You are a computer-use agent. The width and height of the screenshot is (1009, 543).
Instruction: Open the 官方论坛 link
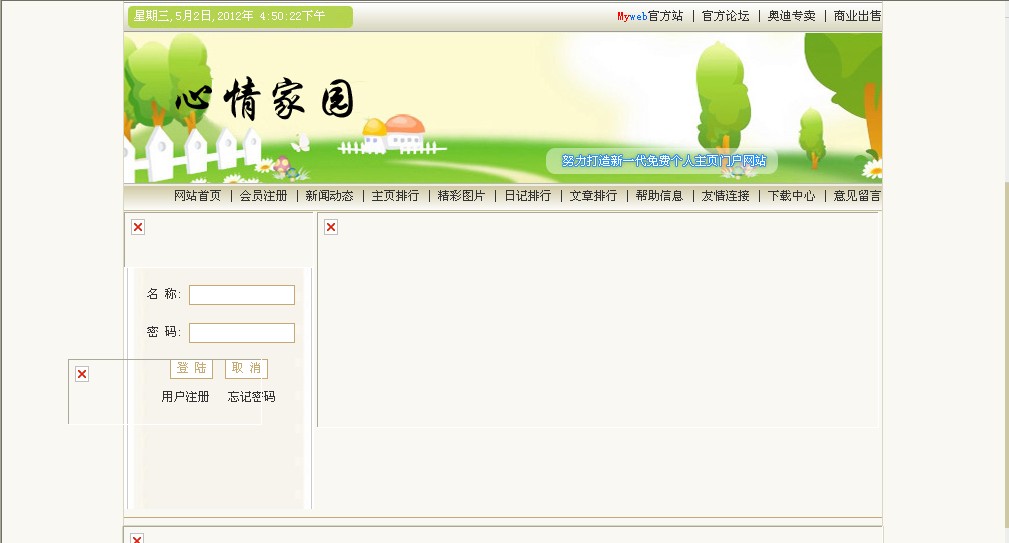pyautogui.click(x=725, y=16)
